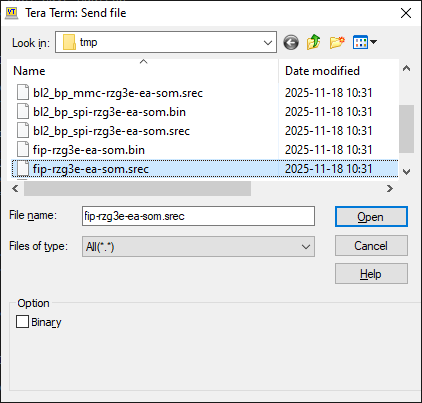422x403 pixels.
Task: Open the Files of type dropdown
Action: pyautogui.click(x=306, y=247)
